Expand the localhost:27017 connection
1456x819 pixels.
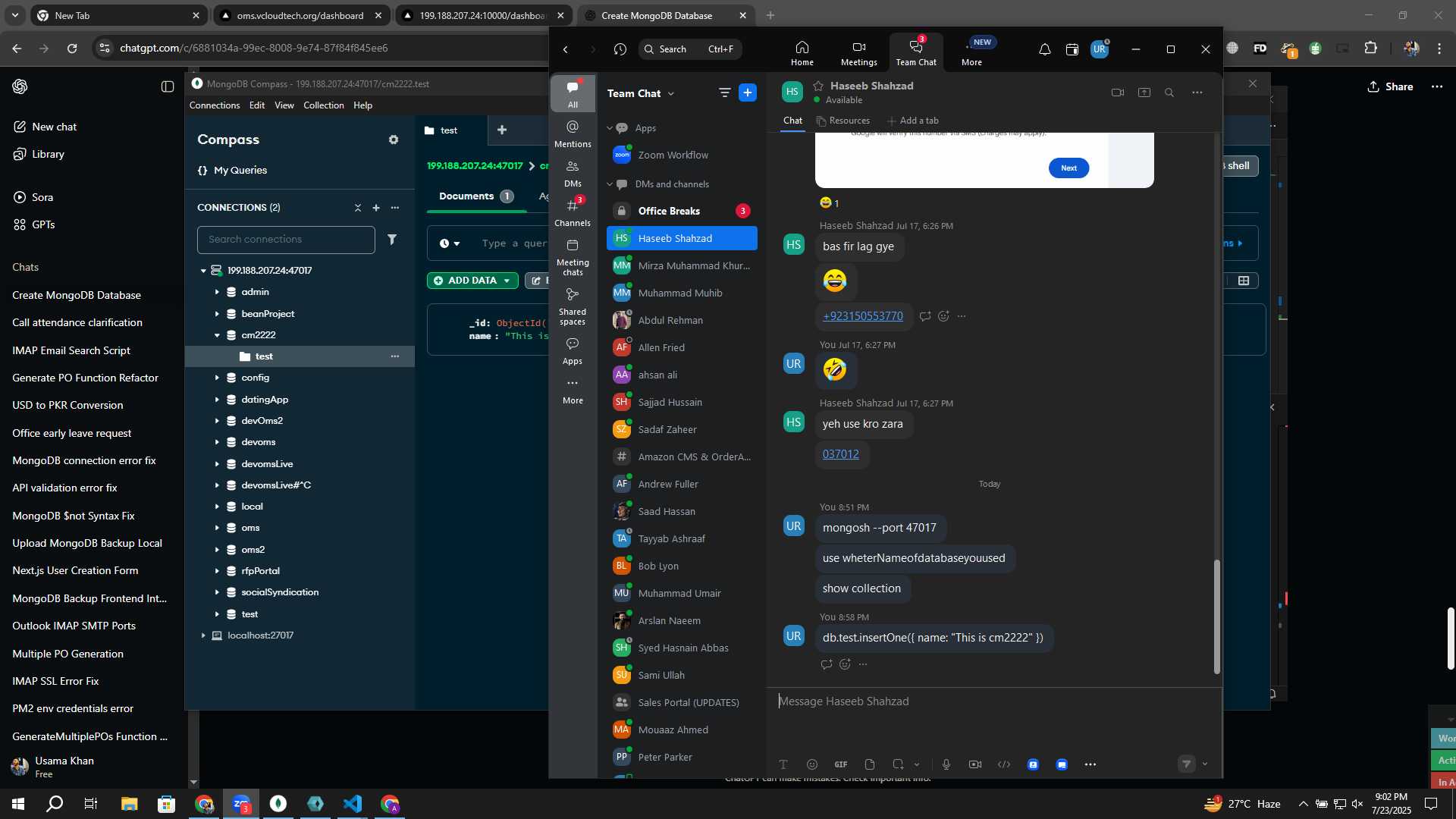[x=203, y=635]
